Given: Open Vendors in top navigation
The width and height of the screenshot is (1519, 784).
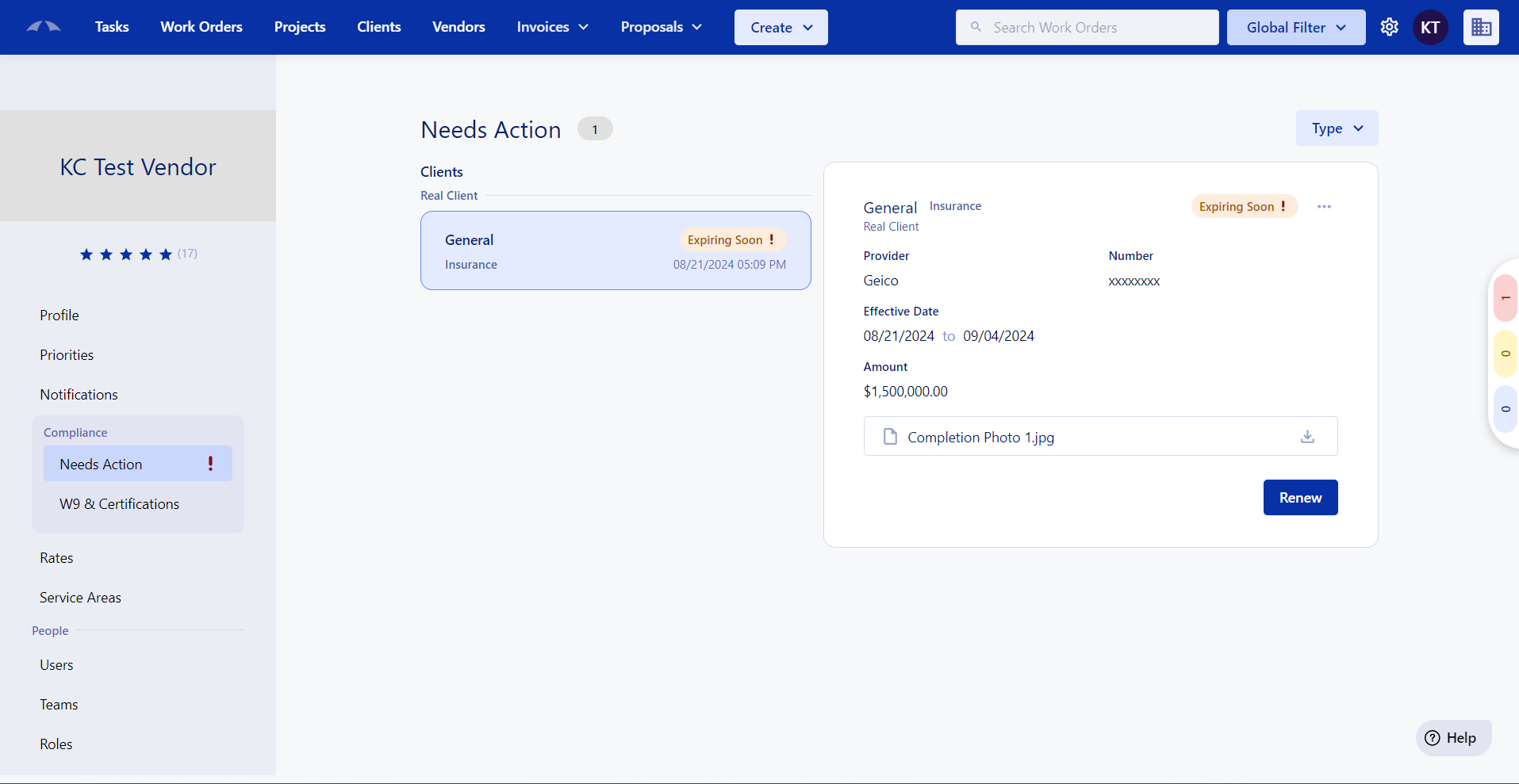Looking at the screenshot, I should [x=458, y=27].
